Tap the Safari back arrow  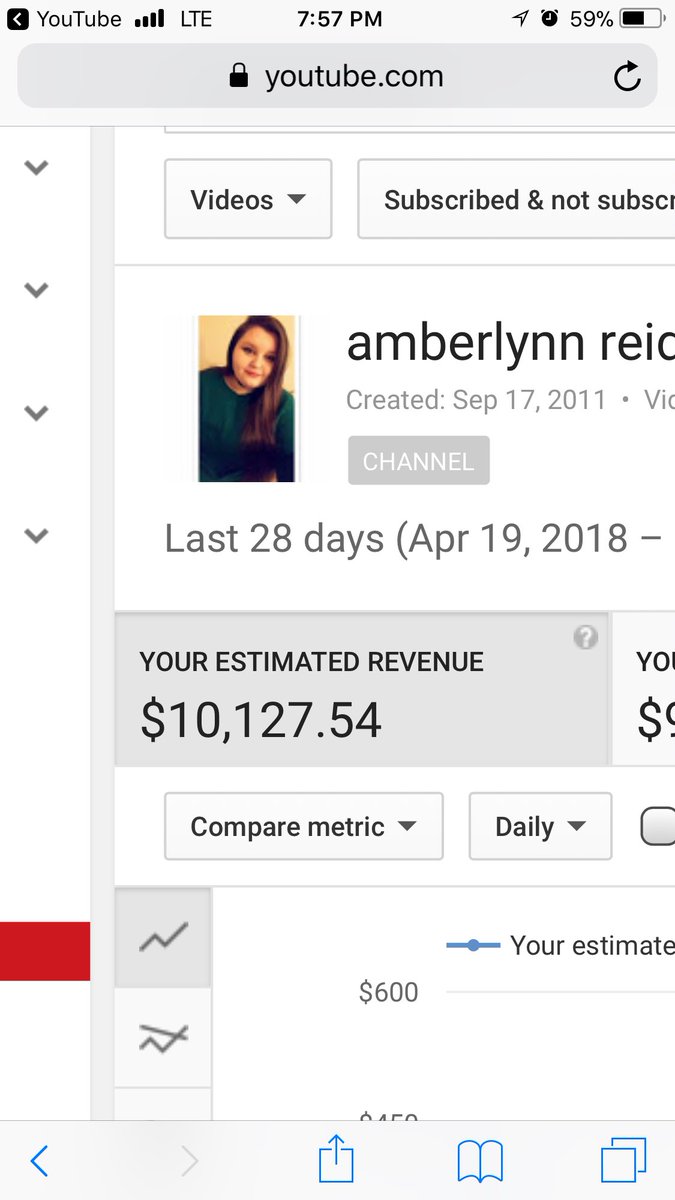click(x=39, y=1161)
